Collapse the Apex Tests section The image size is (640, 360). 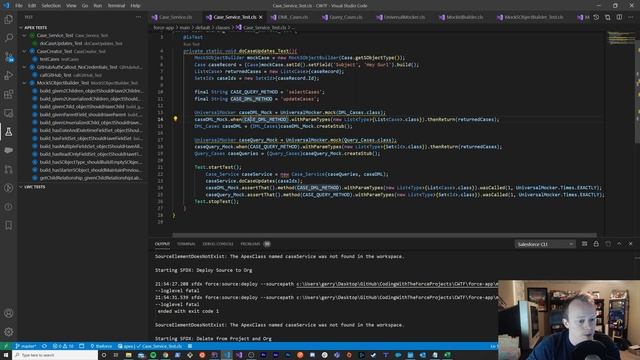[x=21, y=27]
